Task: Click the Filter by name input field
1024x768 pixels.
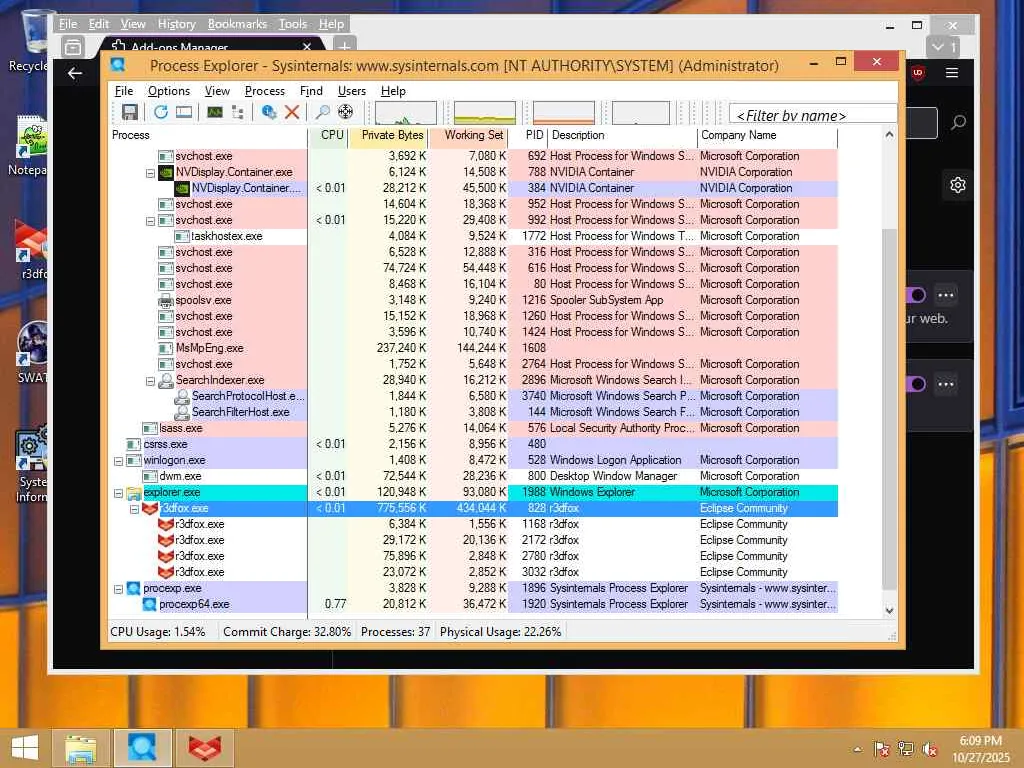Action: [813, 115]
